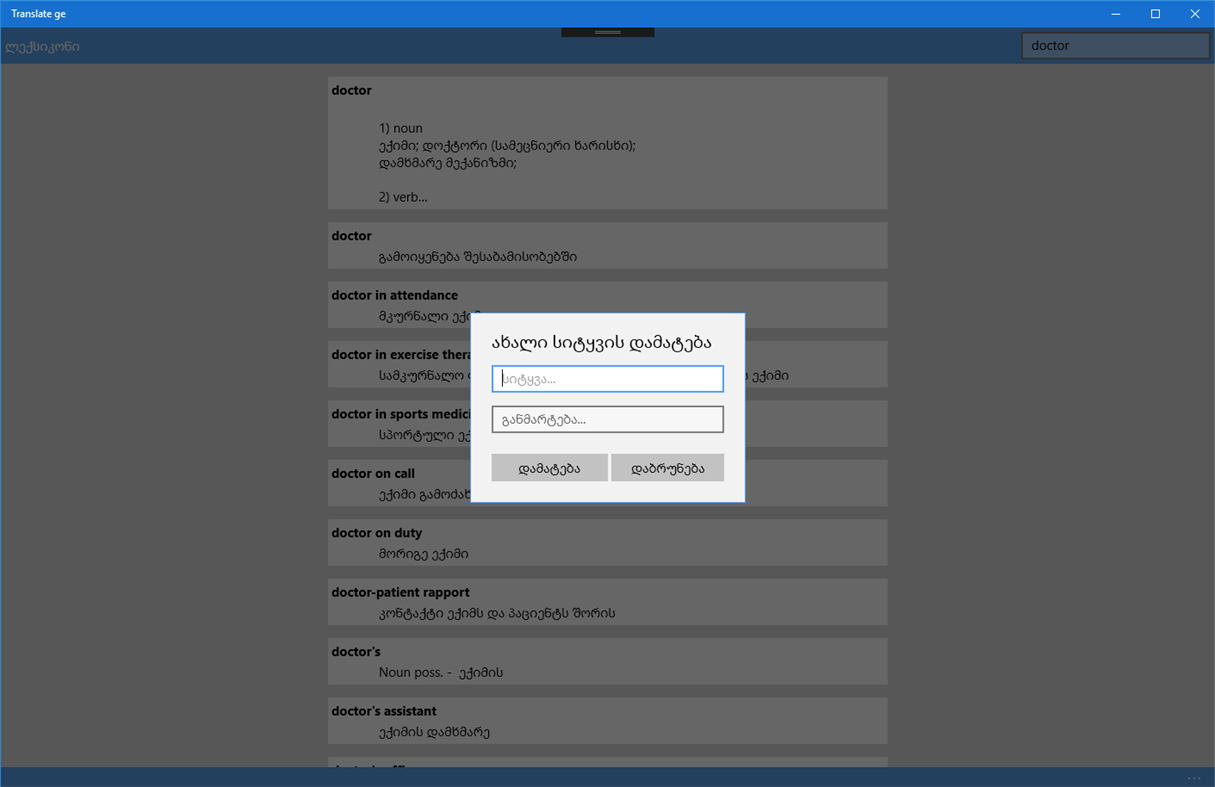Open the "doctor in sports medicine" entry
This screenshot has height=787, width=1215.
tap(400, 423)
